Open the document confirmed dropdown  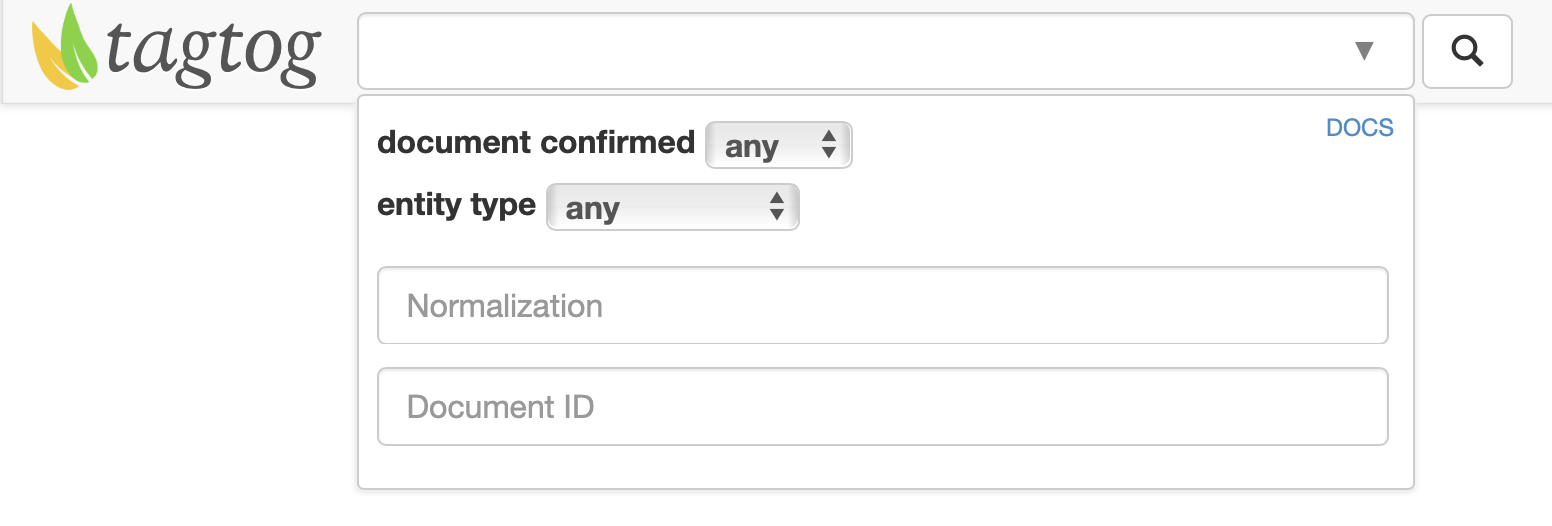pos(779,145)
